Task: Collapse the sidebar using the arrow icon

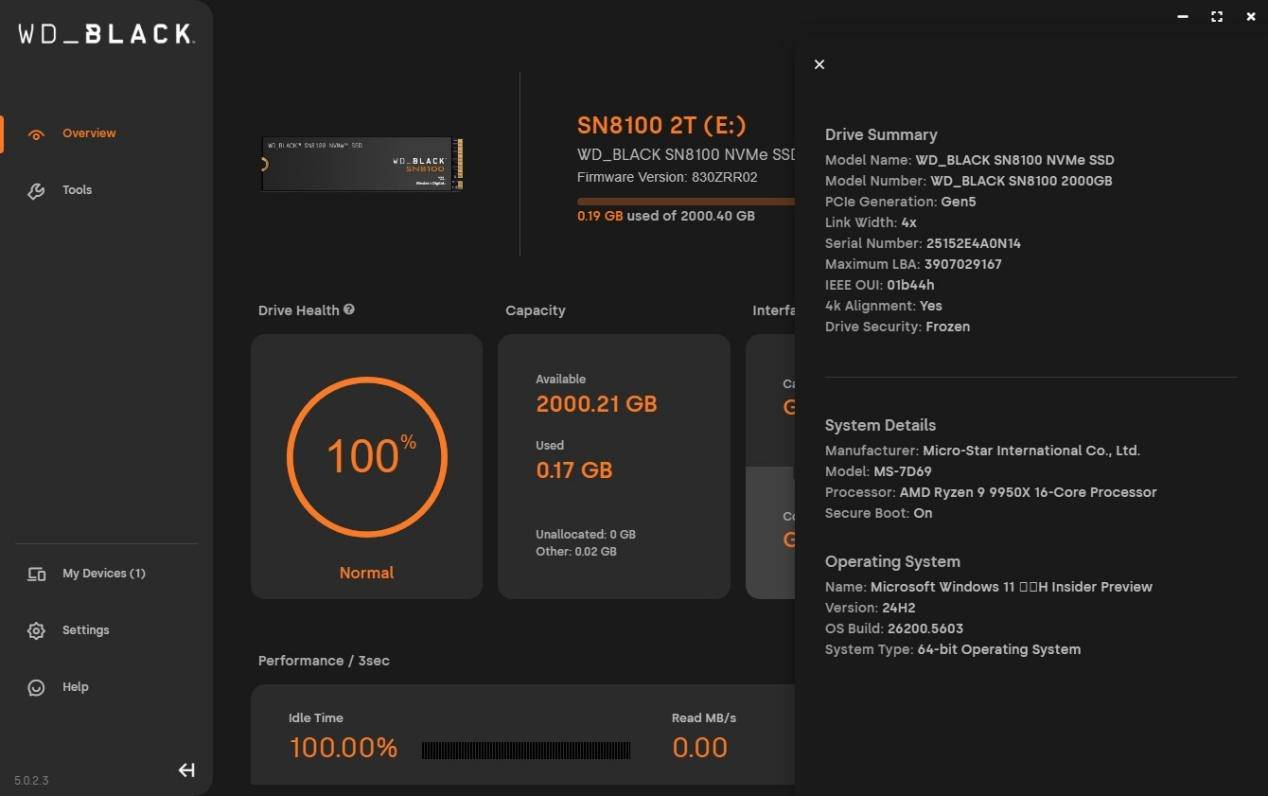Action: pyautogui.click(x=186, y=770)
